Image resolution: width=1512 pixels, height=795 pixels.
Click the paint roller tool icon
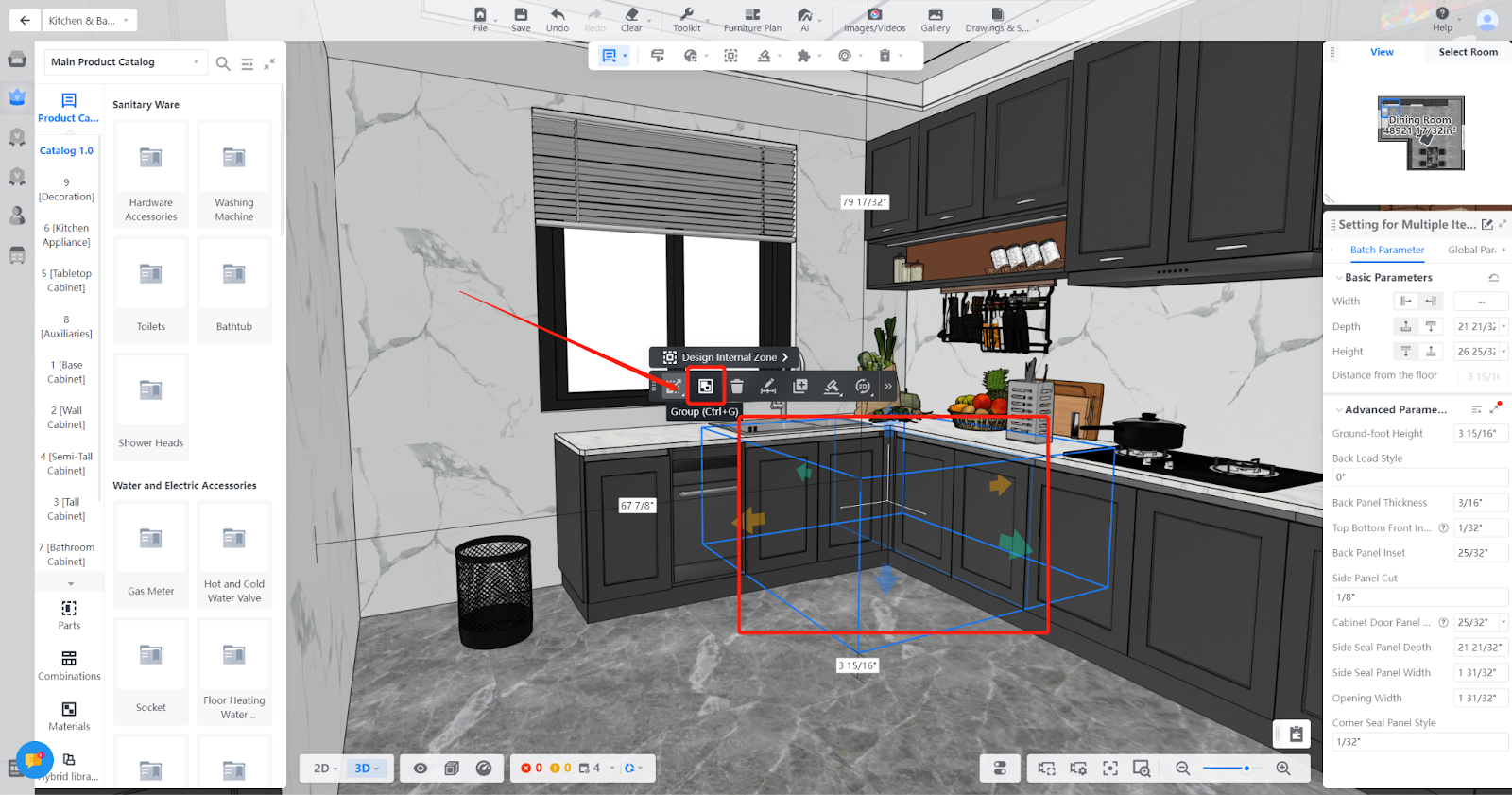click(658, 56)
